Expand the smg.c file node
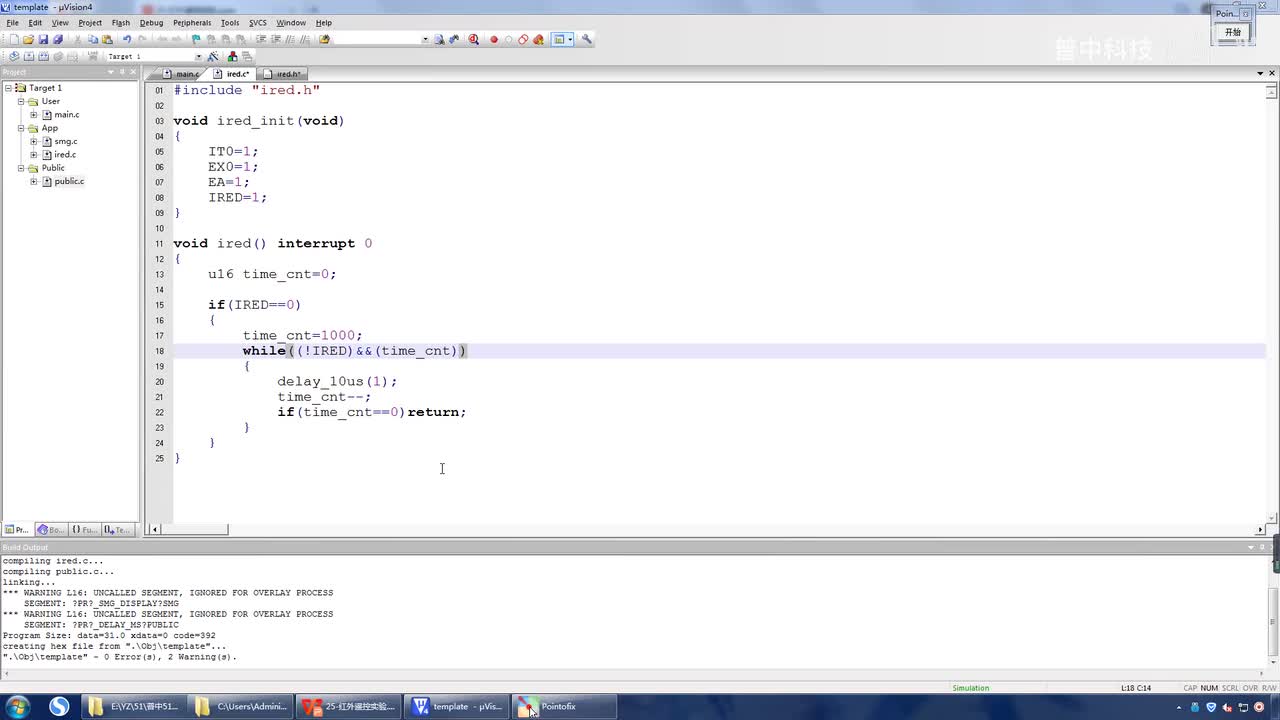 [34, 141]
